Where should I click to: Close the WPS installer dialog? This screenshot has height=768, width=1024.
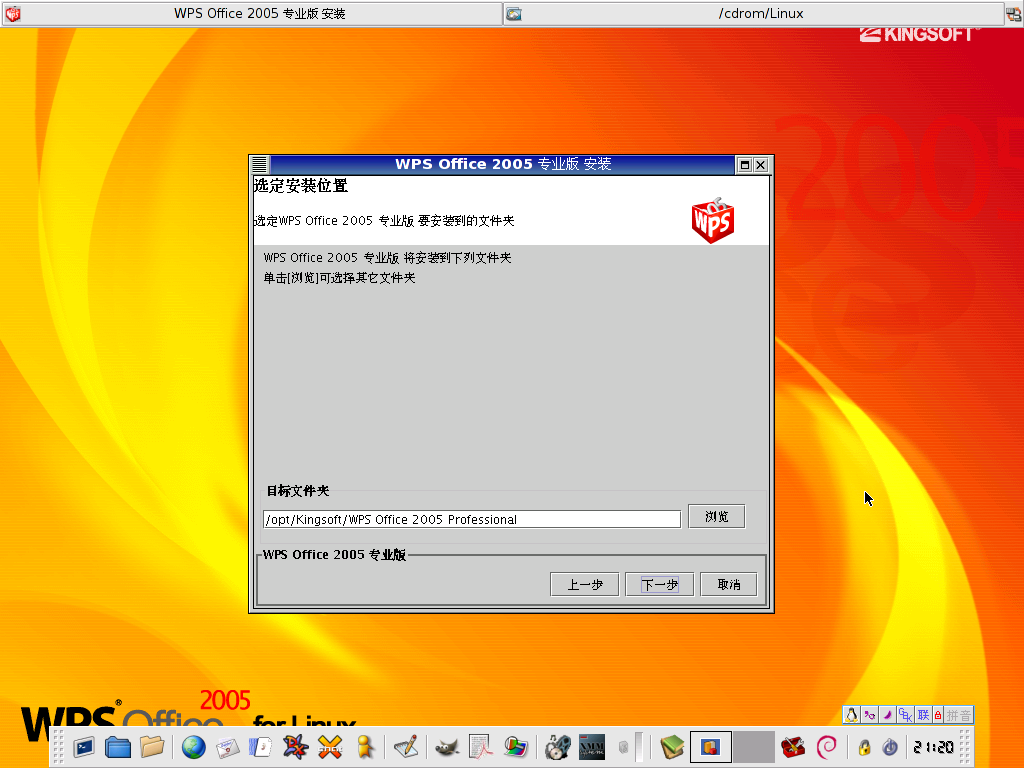(761, 165)
